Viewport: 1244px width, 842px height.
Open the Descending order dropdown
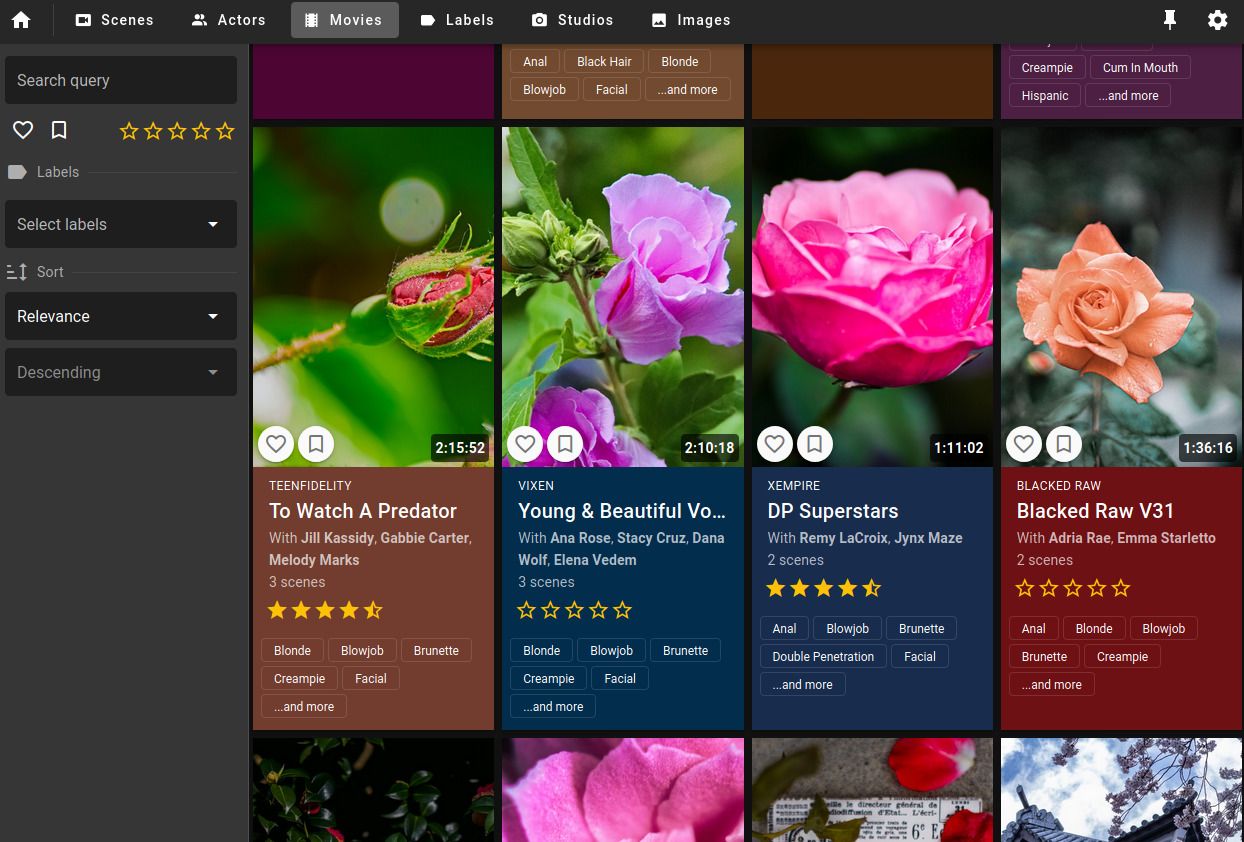point(121,372)
